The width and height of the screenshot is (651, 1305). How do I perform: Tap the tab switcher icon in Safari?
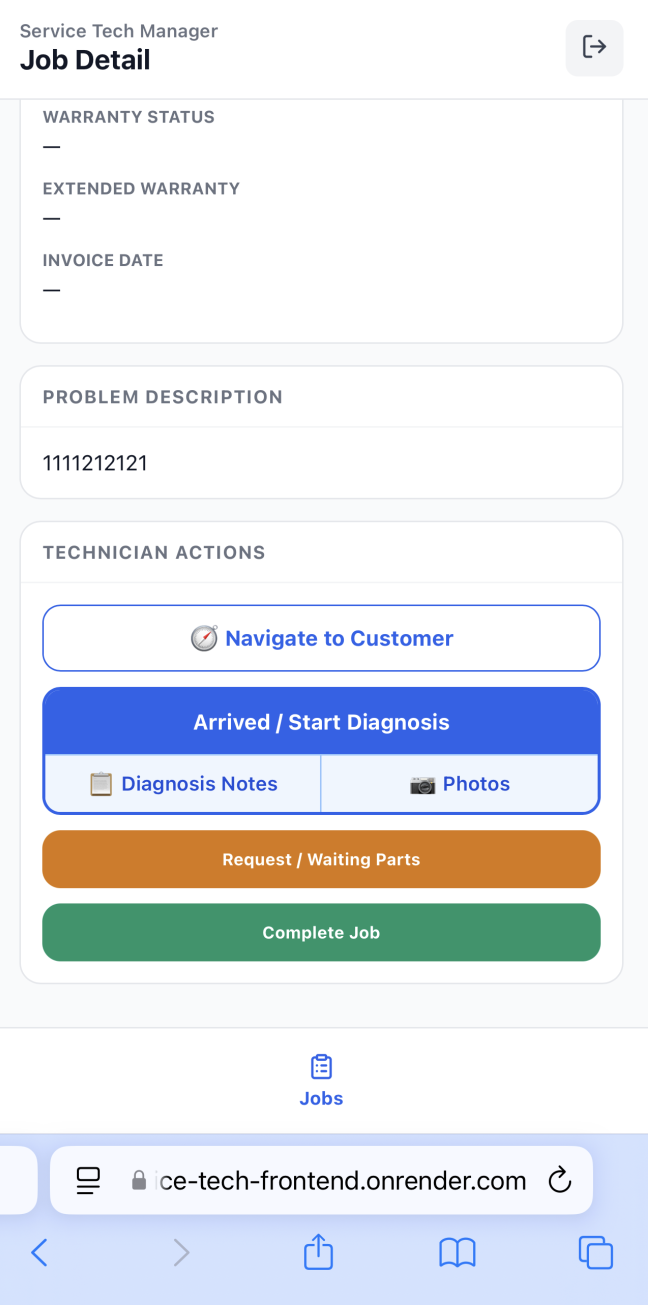596,1252
